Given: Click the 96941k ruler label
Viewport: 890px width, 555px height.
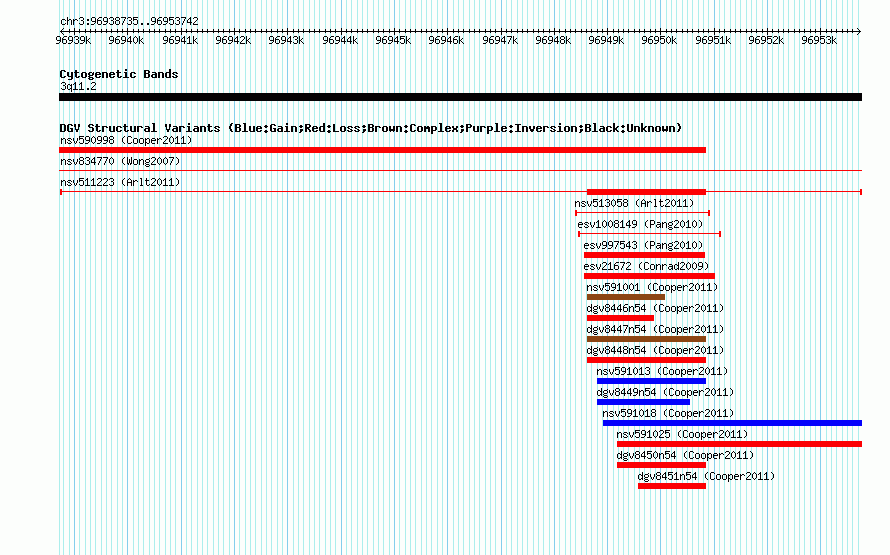Looking at the screenshot, I should pyautogui.click(x=180, y=40).
